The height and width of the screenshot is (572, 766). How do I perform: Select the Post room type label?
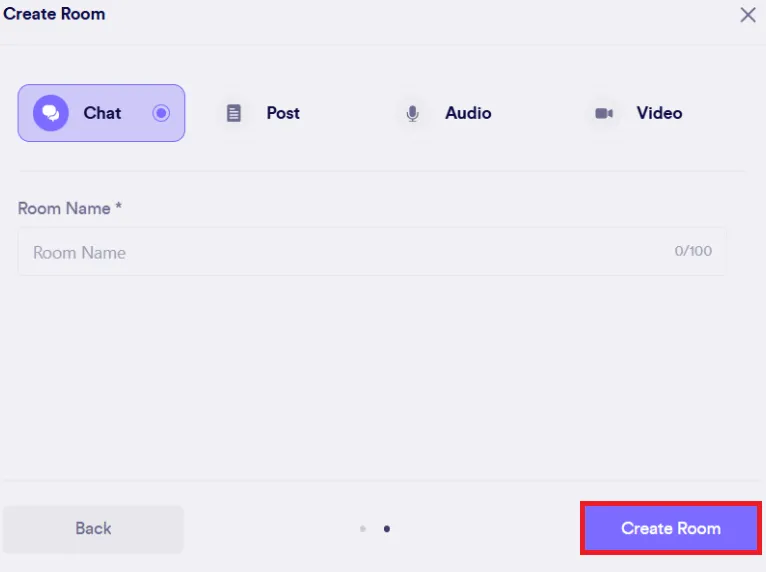click(283, 113)
